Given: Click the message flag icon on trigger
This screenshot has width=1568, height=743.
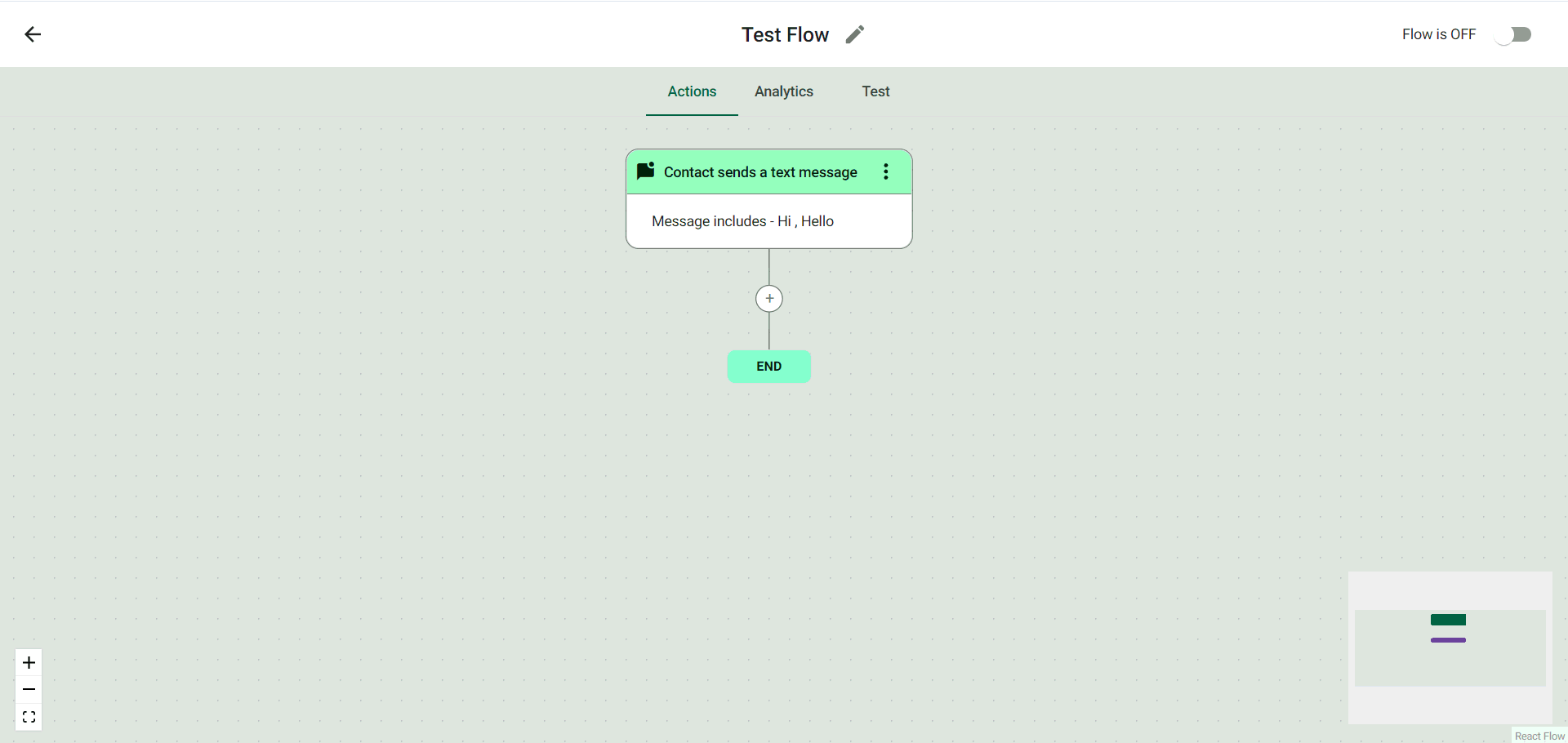Looking at the screenshot, I should click(x=646, y=171).
